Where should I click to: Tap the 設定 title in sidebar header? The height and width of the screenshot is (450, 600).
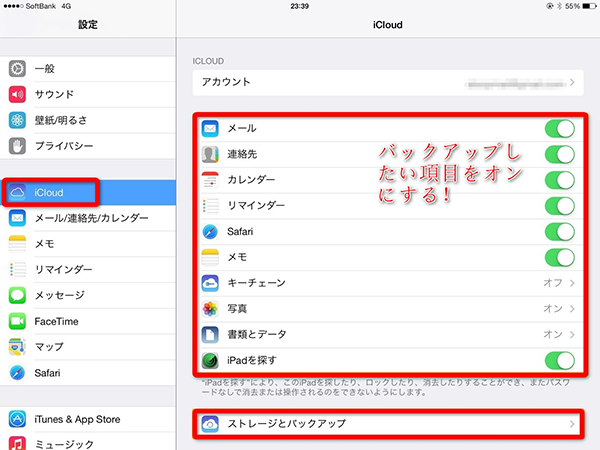[x=88, y=25]
